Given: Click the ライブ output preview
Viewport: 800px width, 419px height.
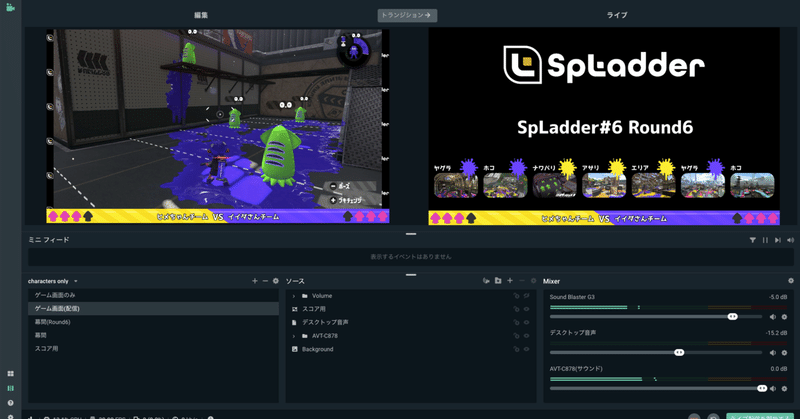Looking at the screenshot, I should click(x=604, y=126).
